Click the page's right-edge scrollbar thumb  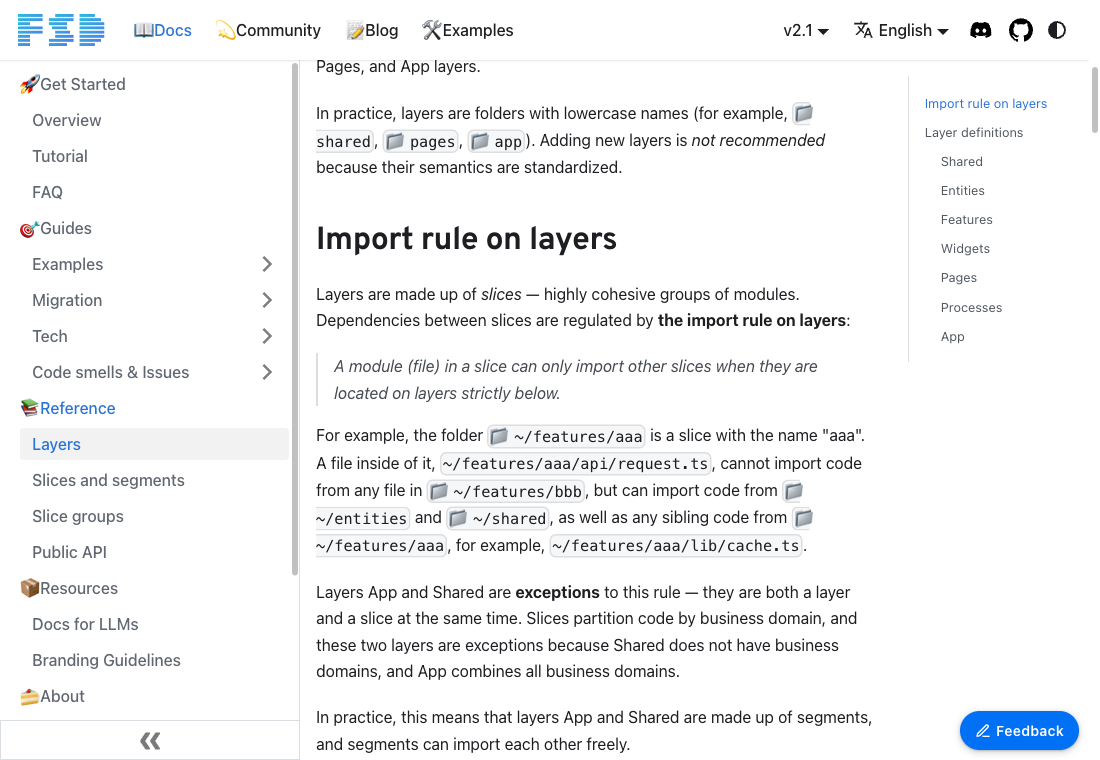coord(1094,98)
